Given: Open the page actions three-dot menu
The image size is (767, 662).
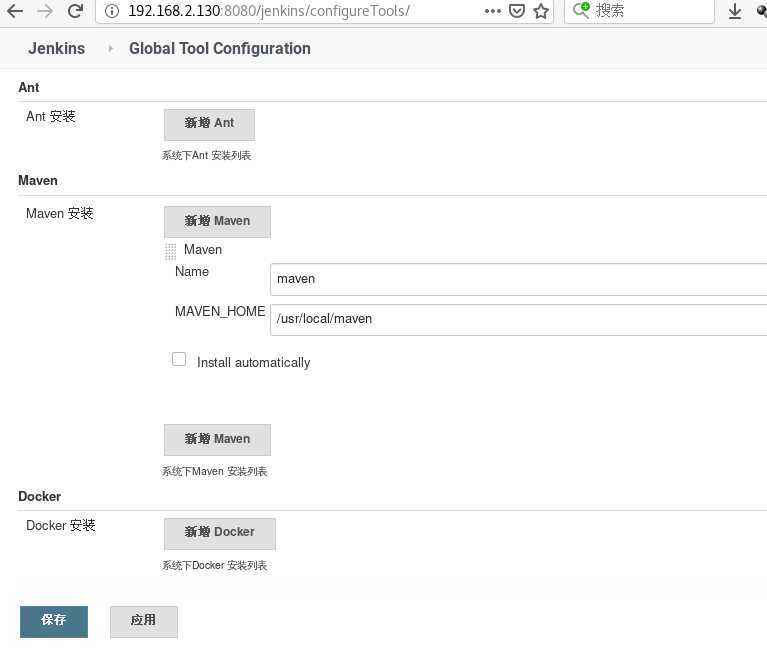Looking at the screenshot, I should (x=493, y=11).
